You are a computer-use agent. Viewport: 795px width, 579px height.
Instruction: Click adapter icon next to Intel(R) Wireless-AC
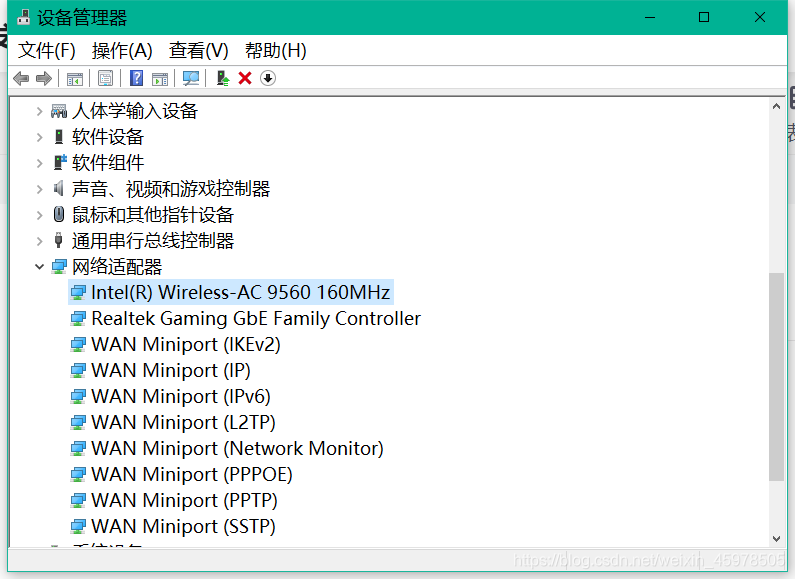pos(78,293)
